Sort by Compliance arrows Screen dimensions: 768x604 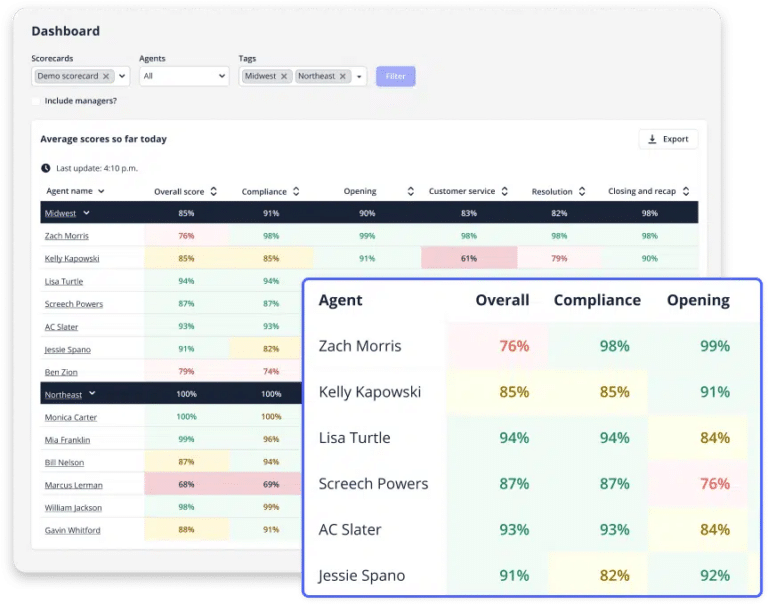pos(296,192)
